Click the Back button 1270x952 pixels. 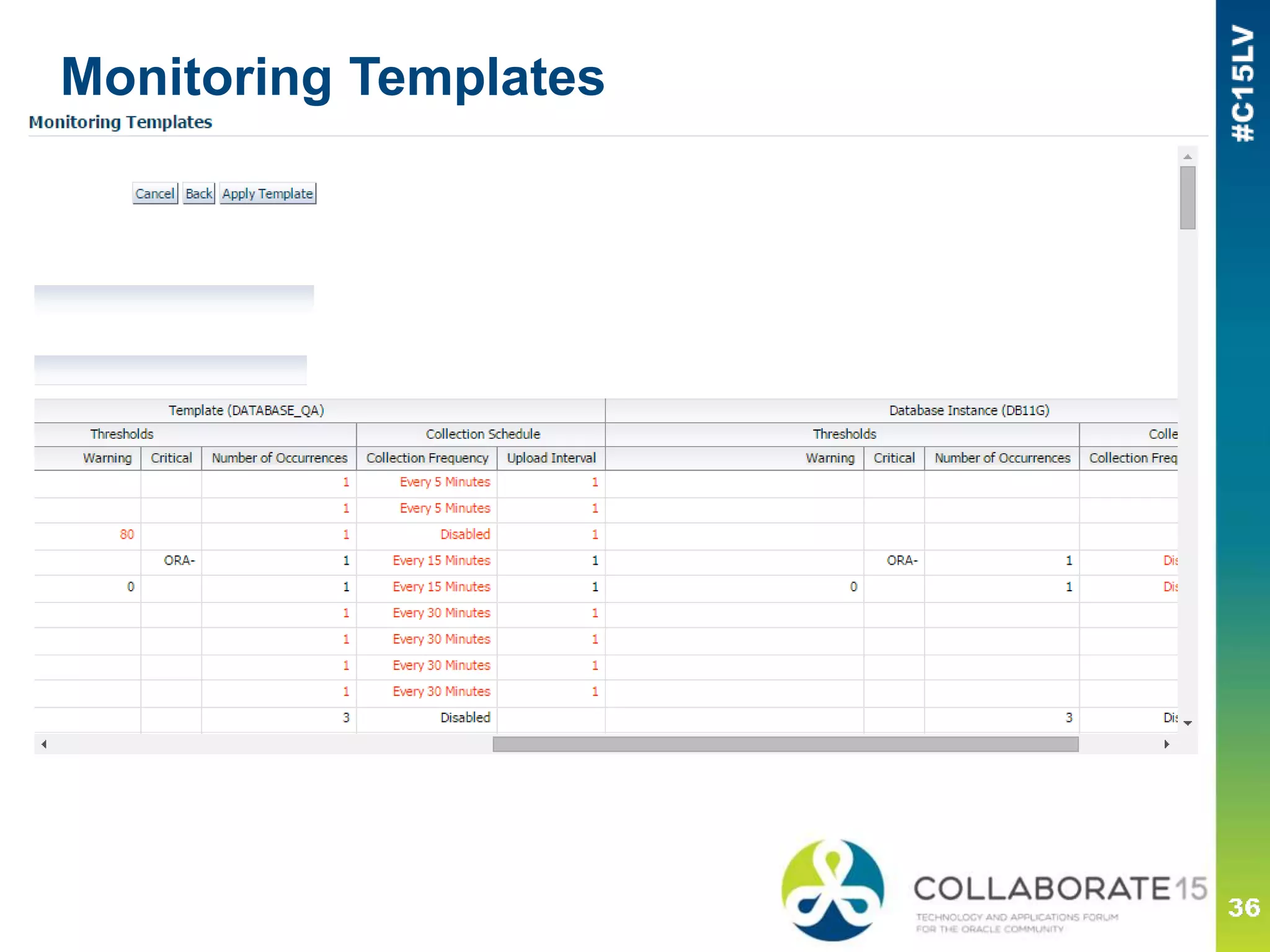click(198, 193)
